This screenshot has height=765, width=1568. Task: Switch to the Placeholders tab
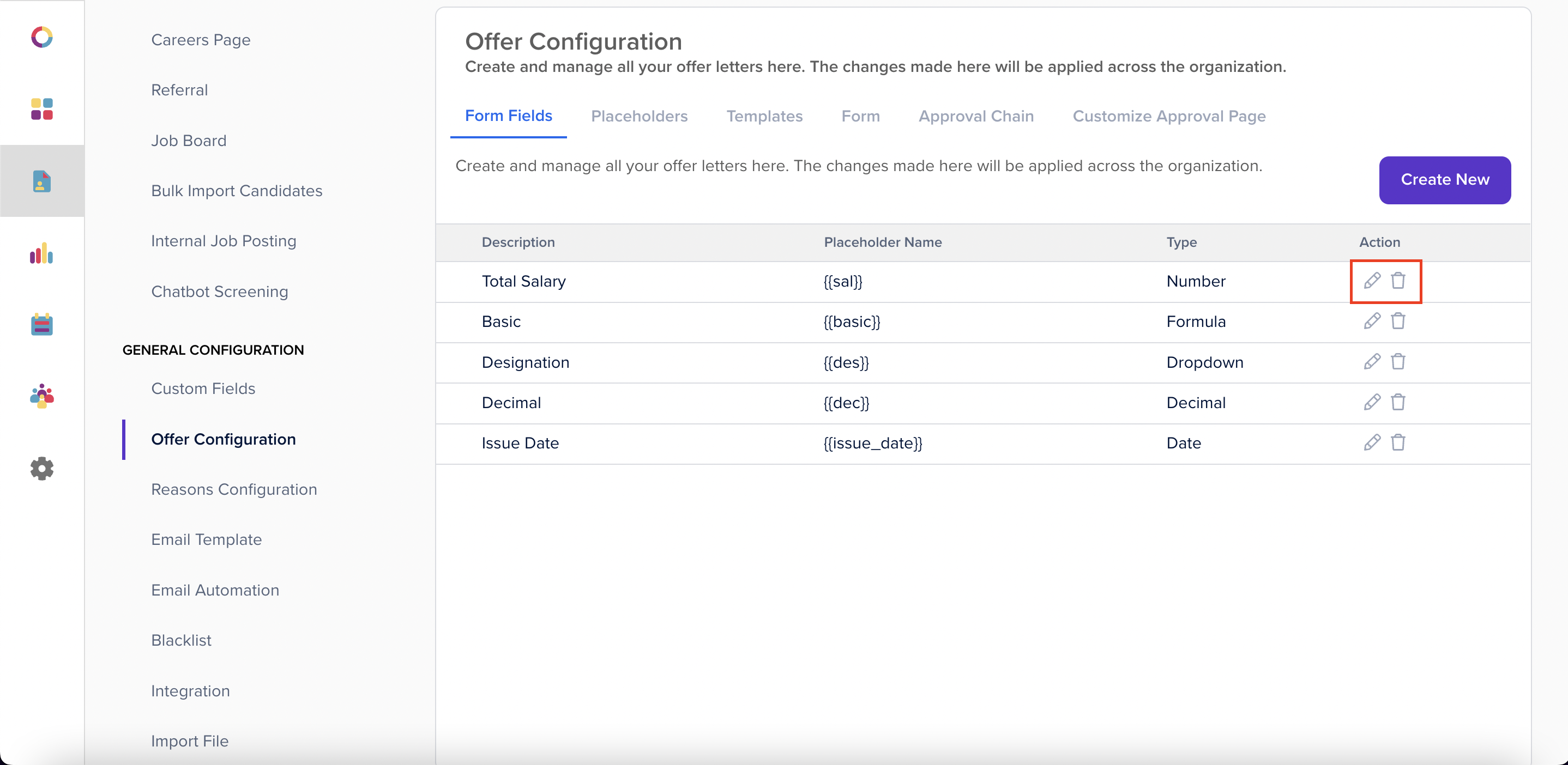(x=639, y=116)
